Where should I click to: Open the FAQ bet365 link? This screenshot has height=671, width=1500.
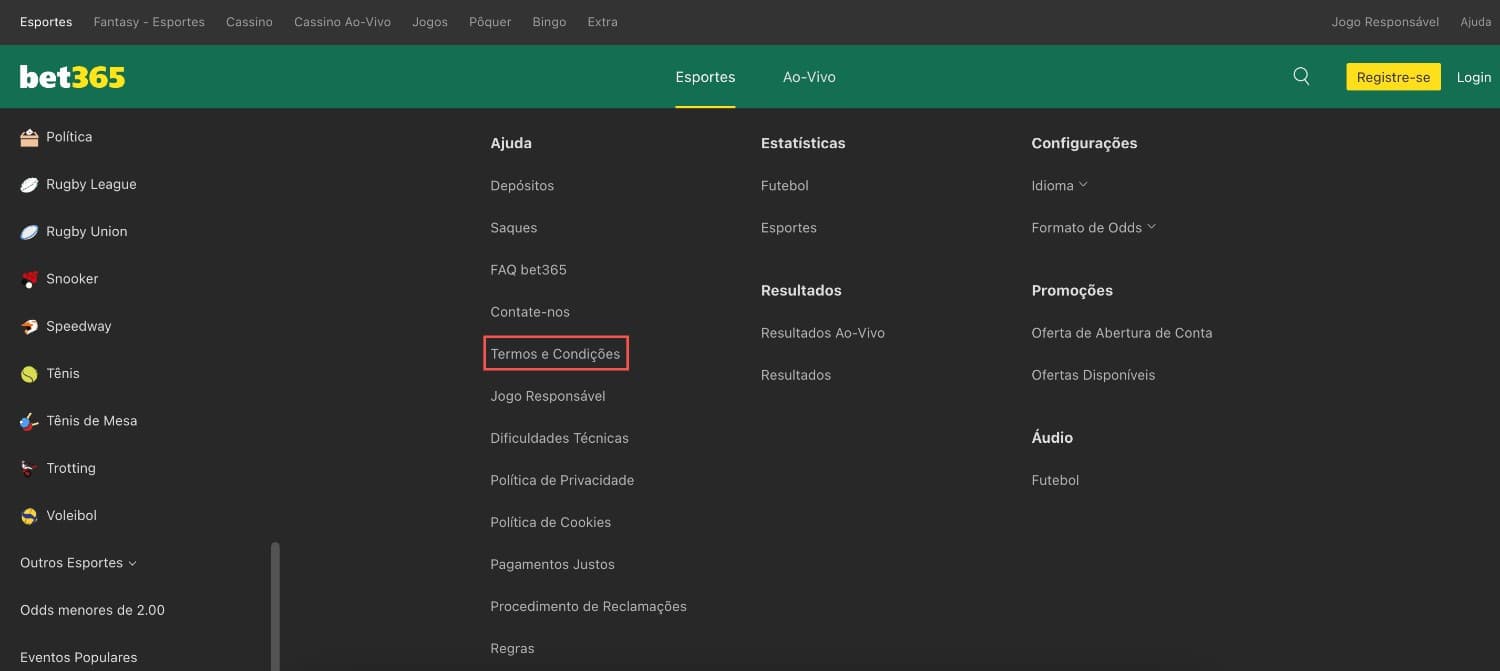pyautogui.click(x=529, y=269)
